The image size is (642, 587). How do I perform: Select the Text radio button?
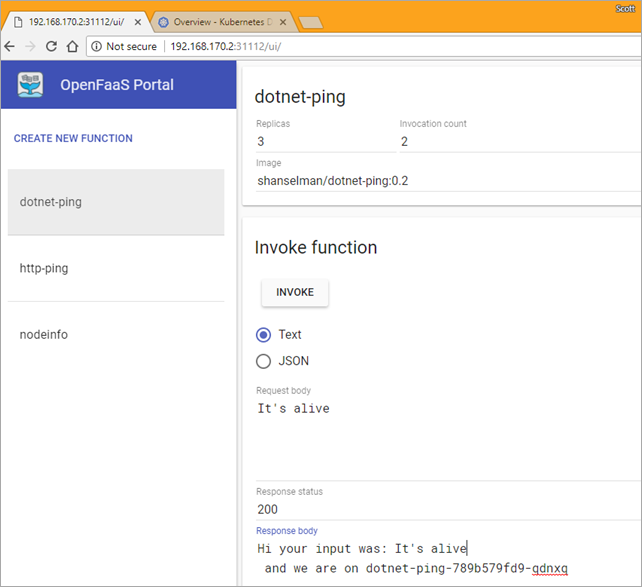(x=263, y=335)
